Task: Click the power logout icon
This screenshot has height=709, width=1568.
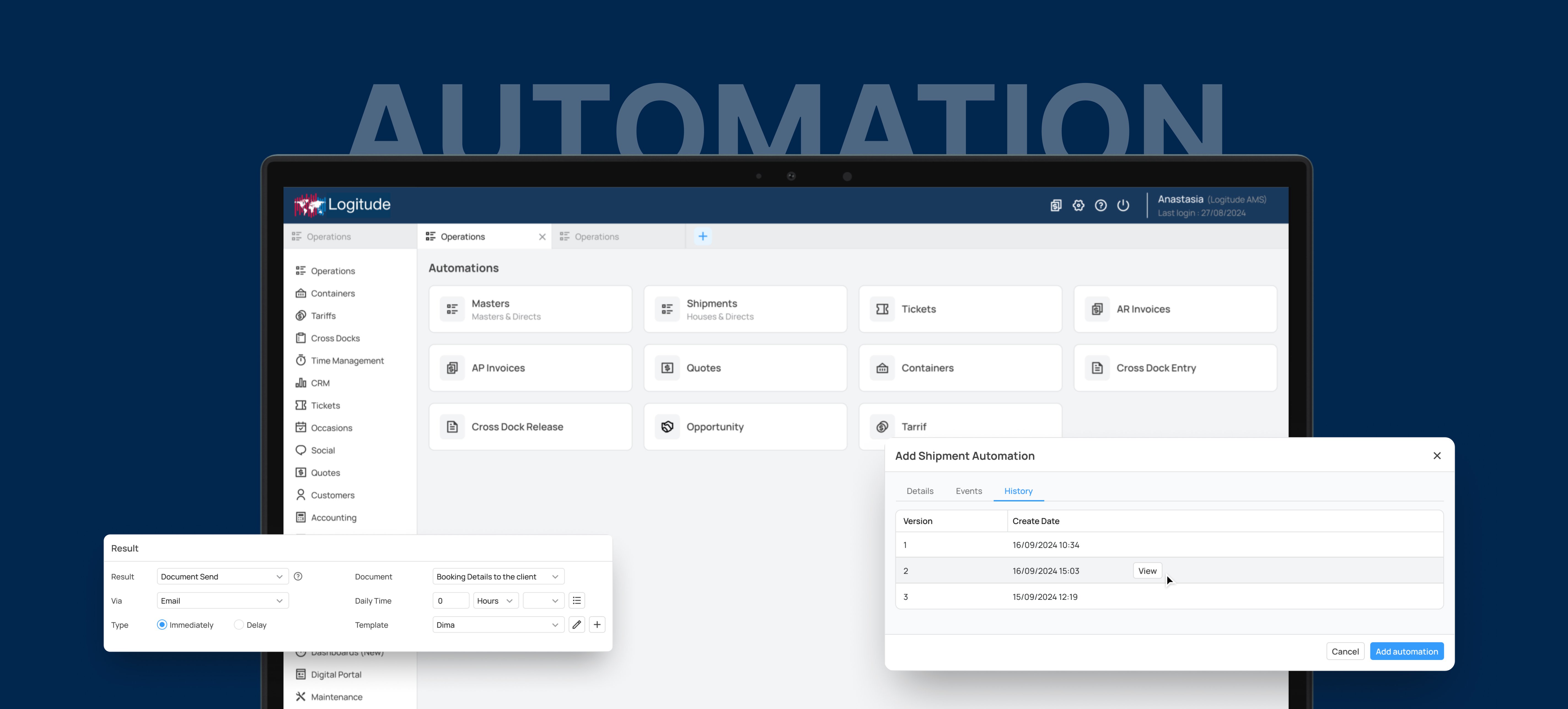Action: [x=1123, y=206]
